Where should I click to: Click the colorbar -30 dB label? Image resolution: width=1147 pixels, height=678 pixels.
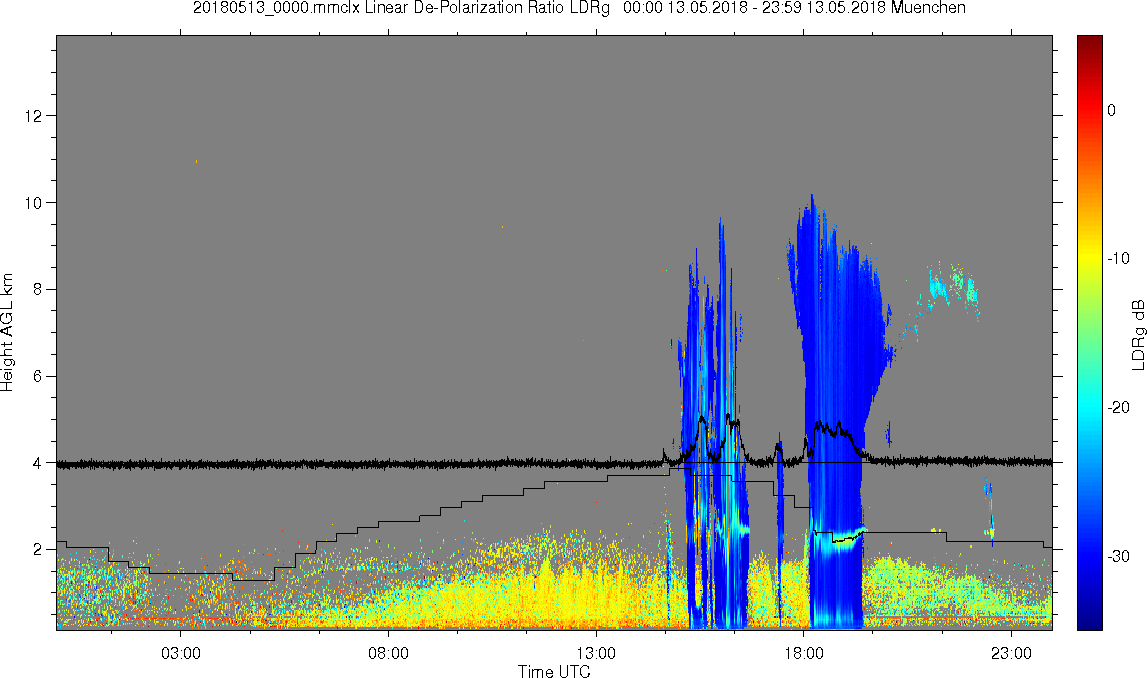(x=1118, y=557)
